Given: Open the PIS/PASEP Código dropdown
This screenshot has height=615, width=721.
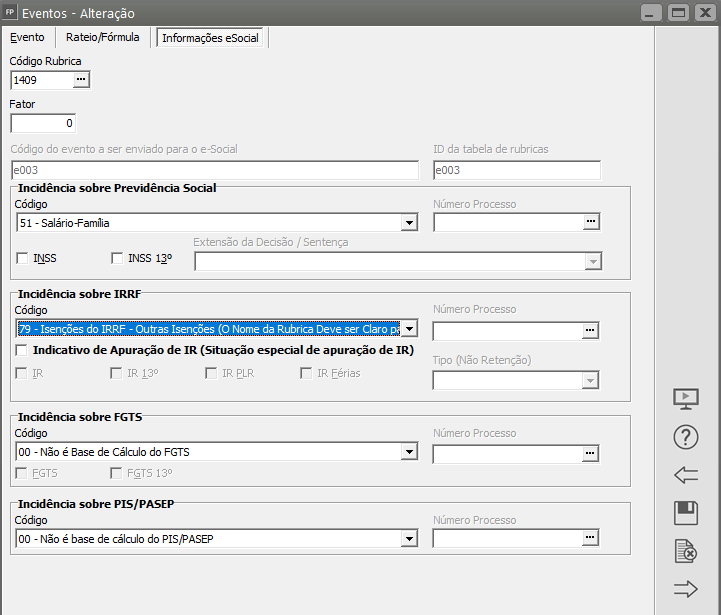Looking at the screenshot, I should [408, 540].
